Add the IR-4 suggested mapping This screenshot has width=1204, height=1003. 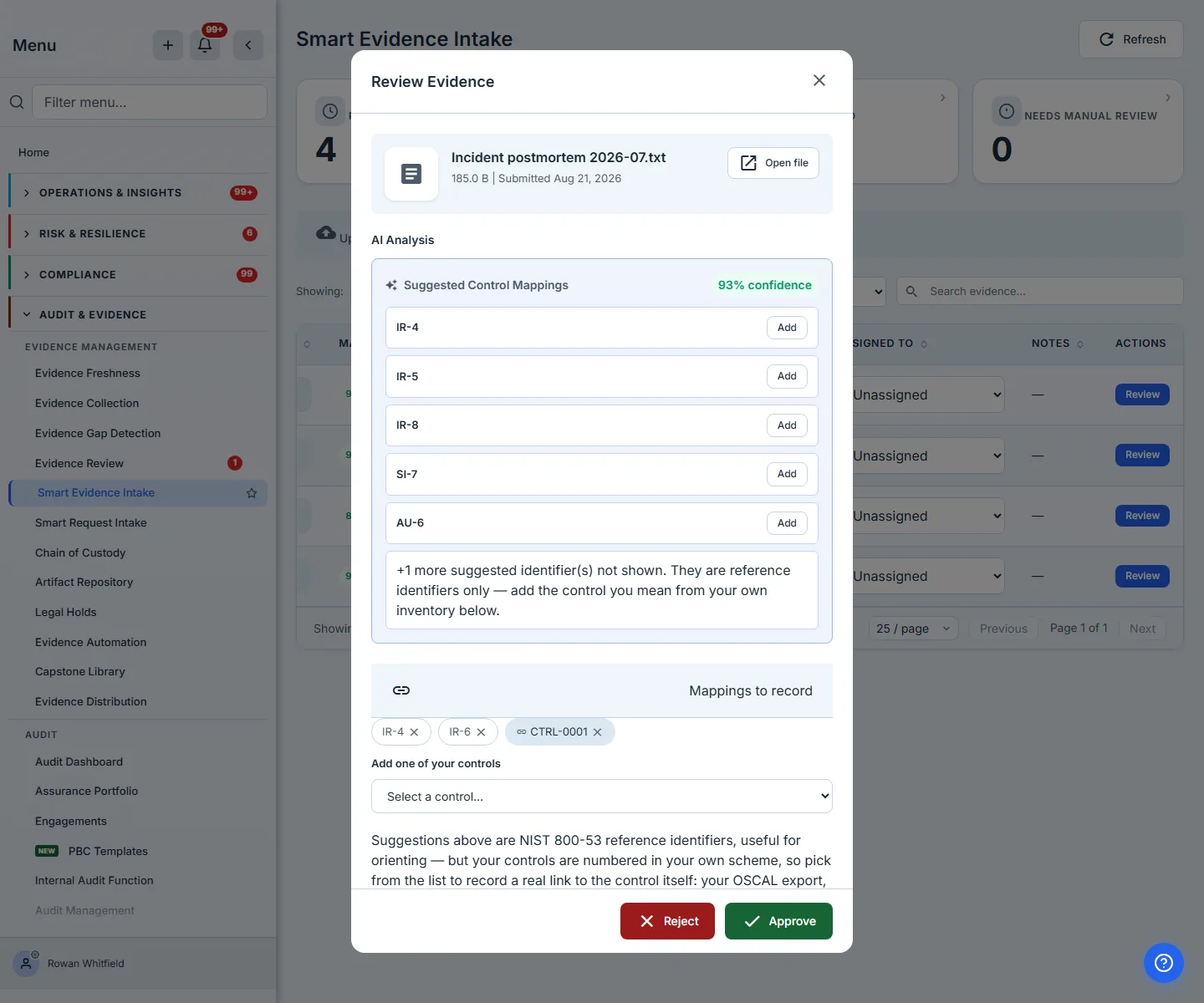[787, 328]
